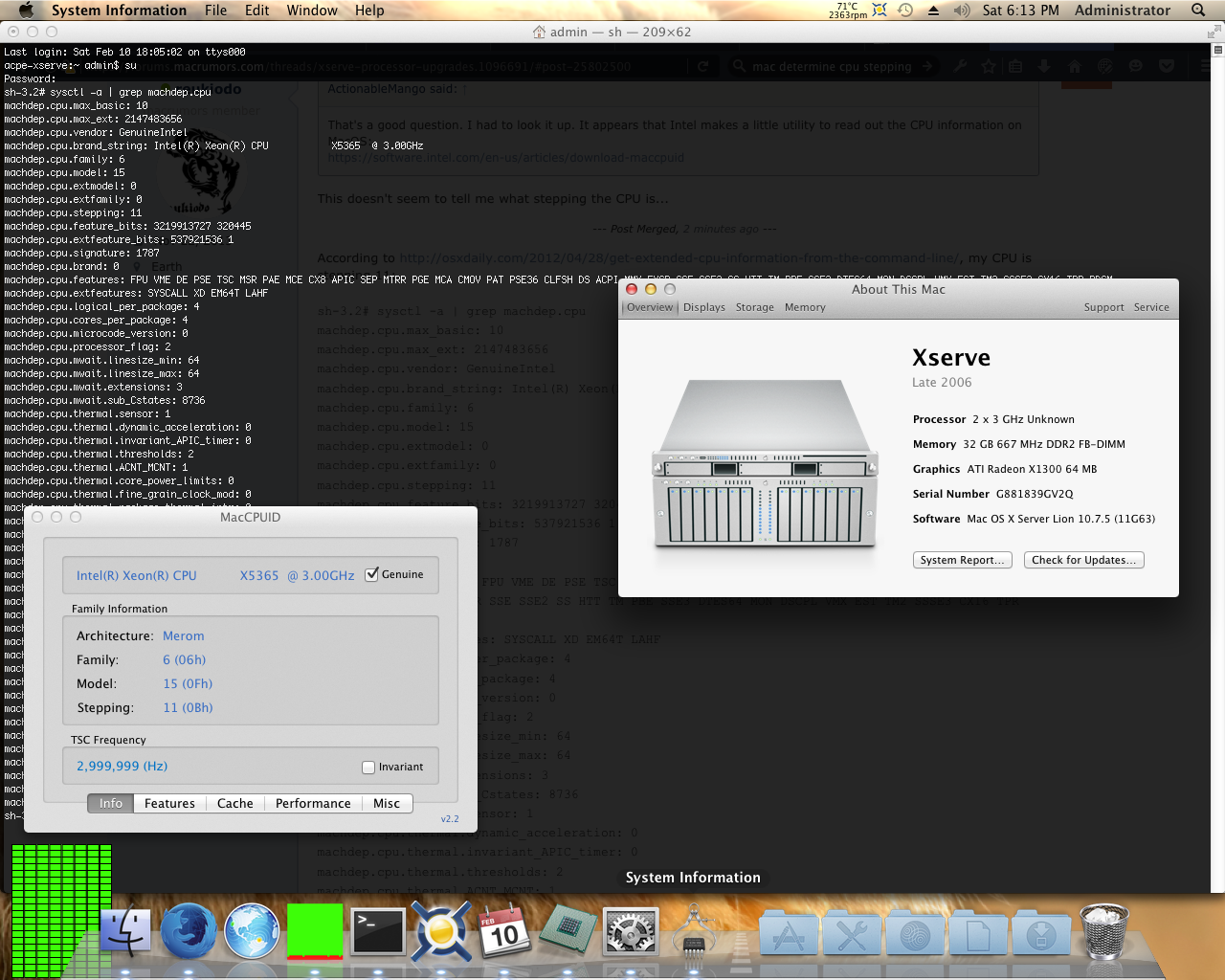This screenshot has width=1225, height=980.
Task: Open the System Information app menu
Action: pyautogui.click(x=119, y=11)
